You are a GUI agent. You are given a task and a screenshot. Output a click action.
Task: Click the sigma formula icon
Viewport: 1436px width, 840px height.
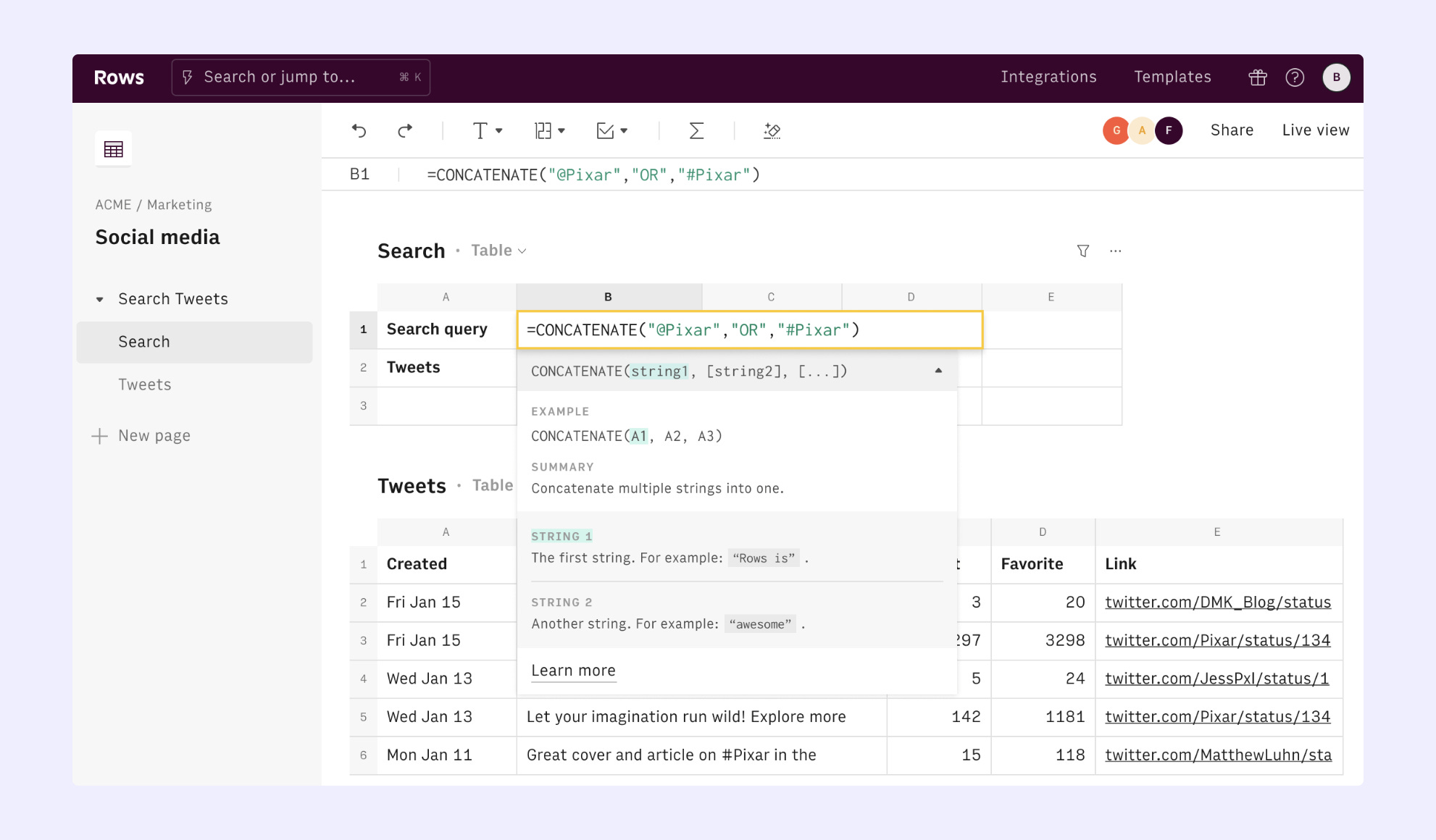point(696,130)
